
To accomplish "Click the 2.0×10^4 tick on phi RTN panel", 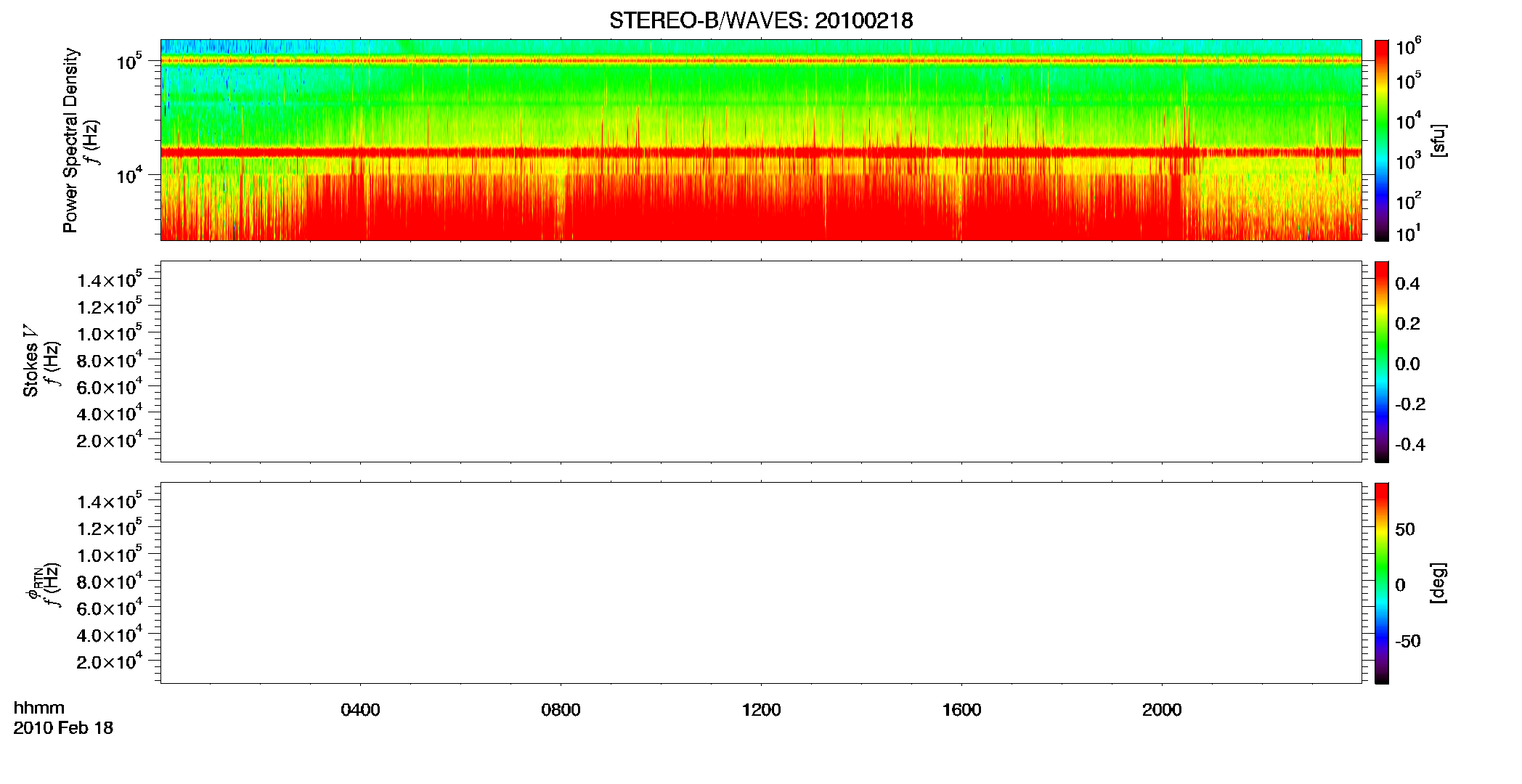I will click(110, 662).
